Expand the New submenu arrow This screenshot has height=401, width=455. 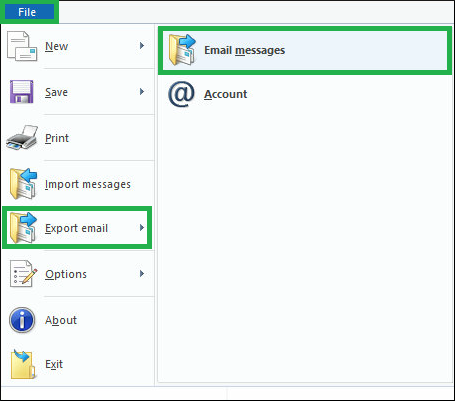142,46
